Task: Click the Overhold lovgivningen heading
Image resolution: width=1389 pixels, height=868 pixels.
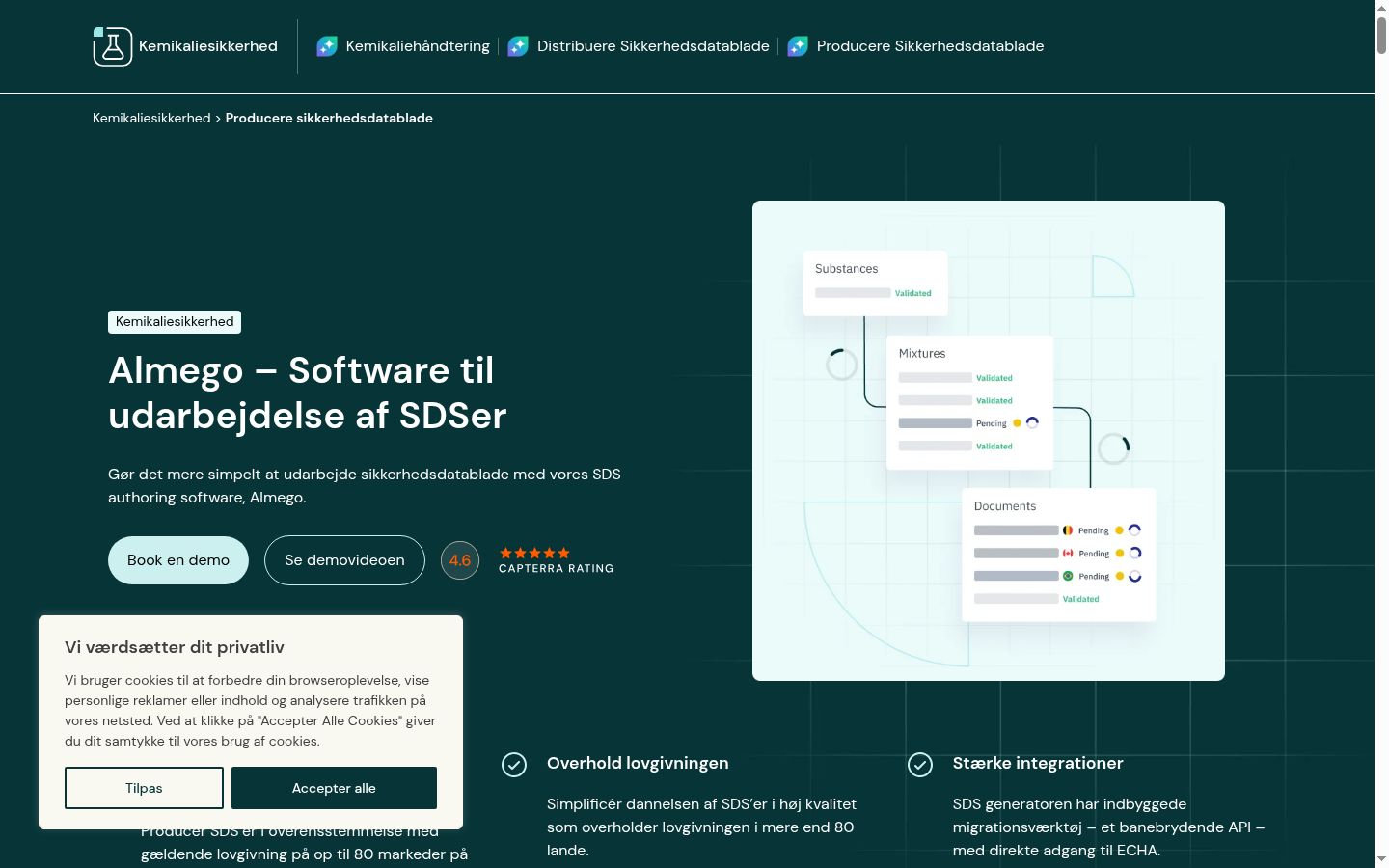Action: 638,763
